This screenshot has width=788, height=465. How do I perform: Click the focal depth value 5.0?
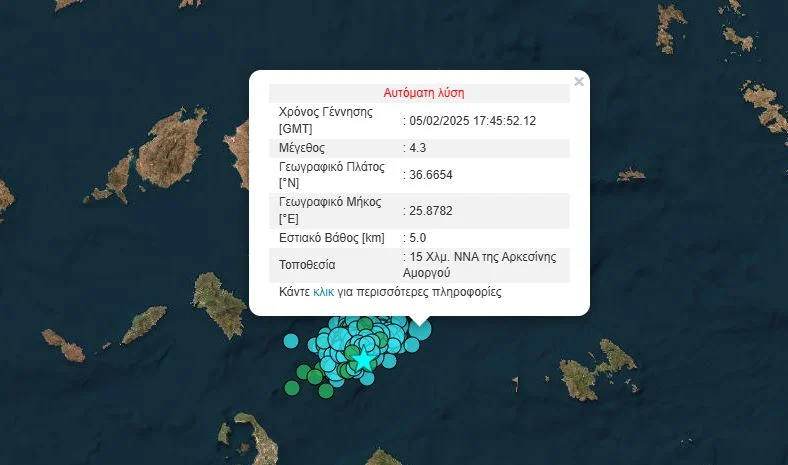coord(416,238)
